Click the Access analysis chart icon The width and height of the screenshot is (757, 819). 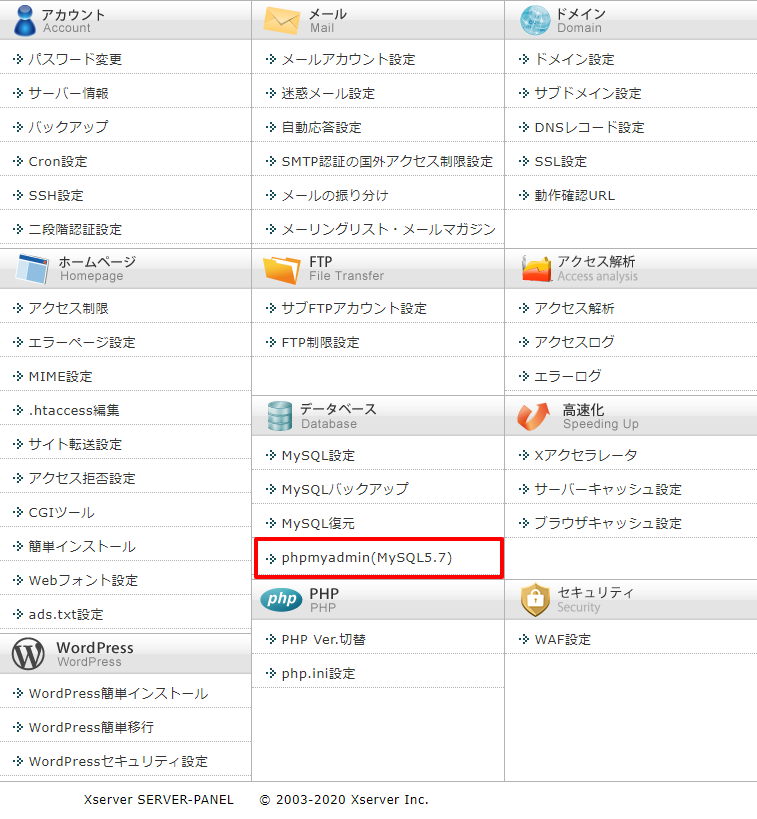(537, 268)
